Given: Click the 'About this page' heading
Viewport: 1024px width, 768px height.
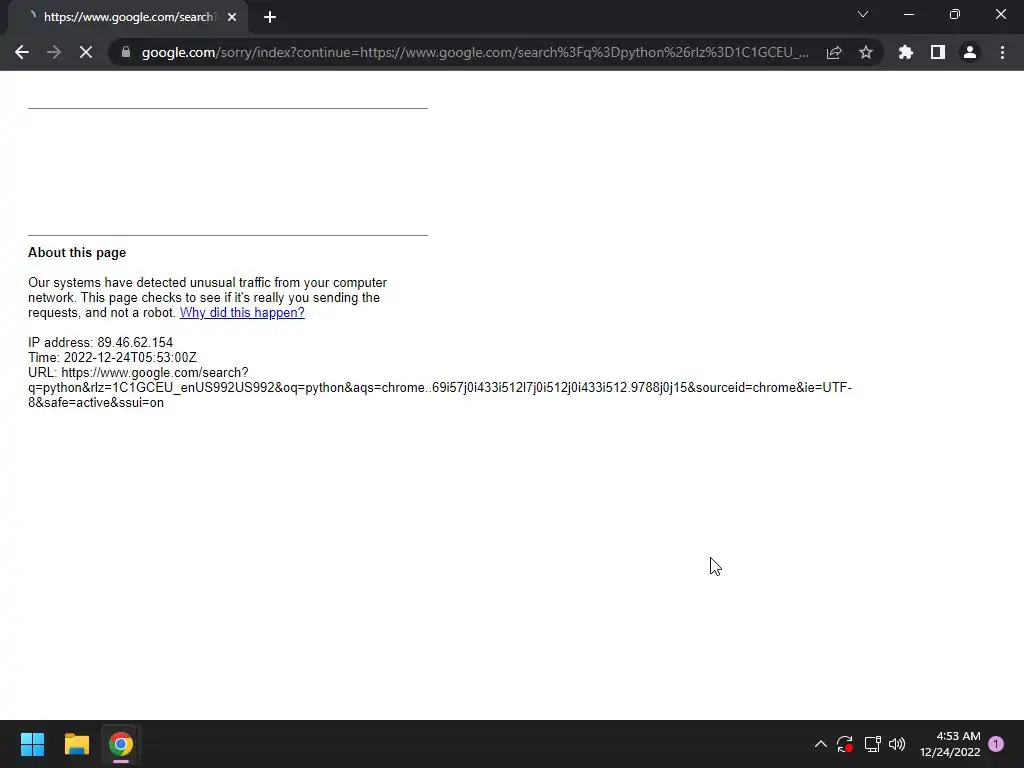Looking at the screenshot, I should pyautogui.click(x=77, y=253).
